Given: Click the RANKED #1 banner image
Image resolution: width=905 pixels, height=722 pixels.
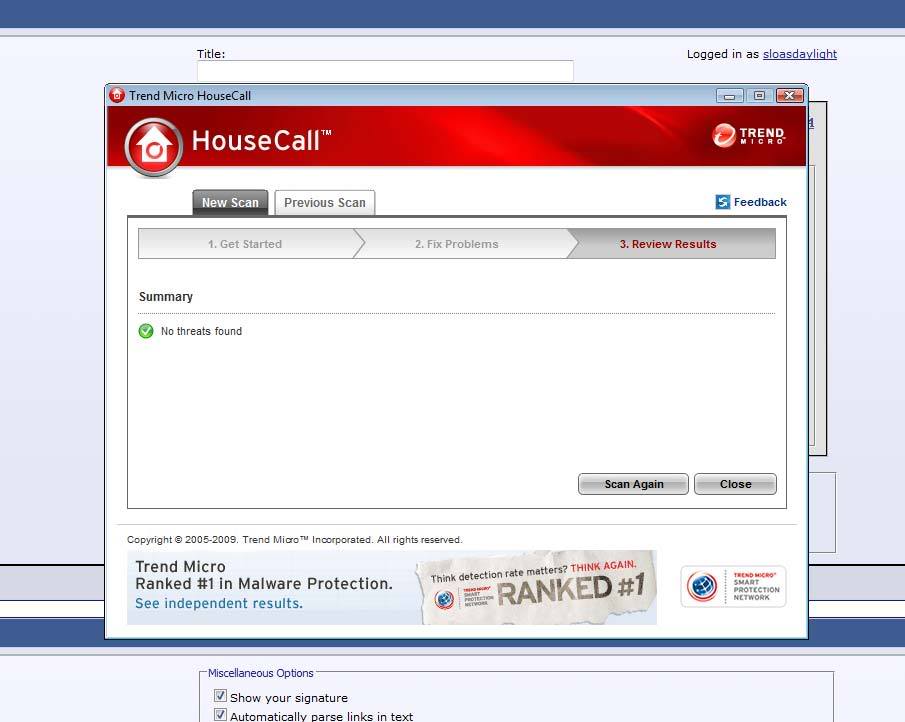Looking at the screenshot, I should (536, 588).
